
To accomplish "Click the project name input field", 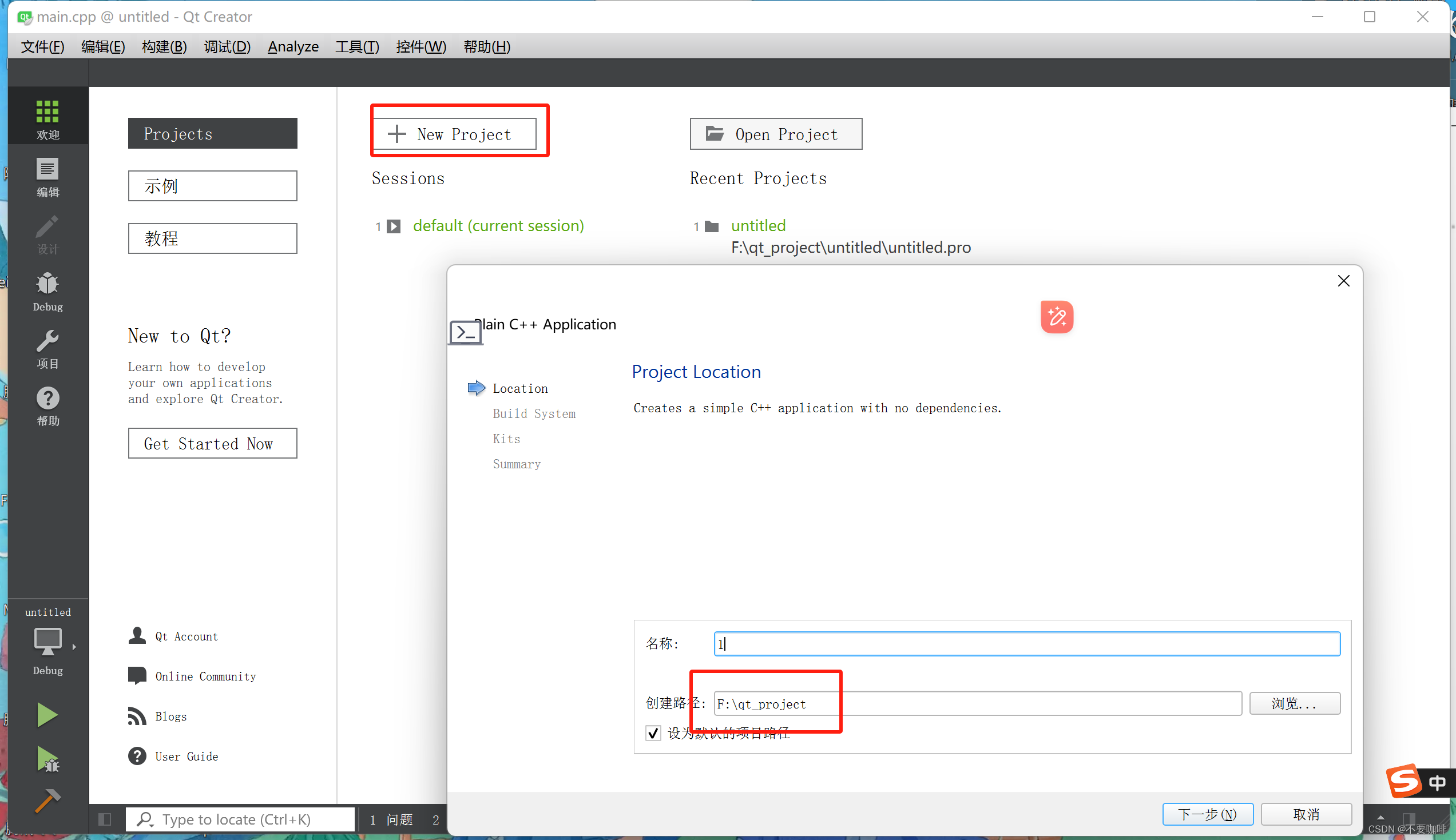I will click(1026, 644).
